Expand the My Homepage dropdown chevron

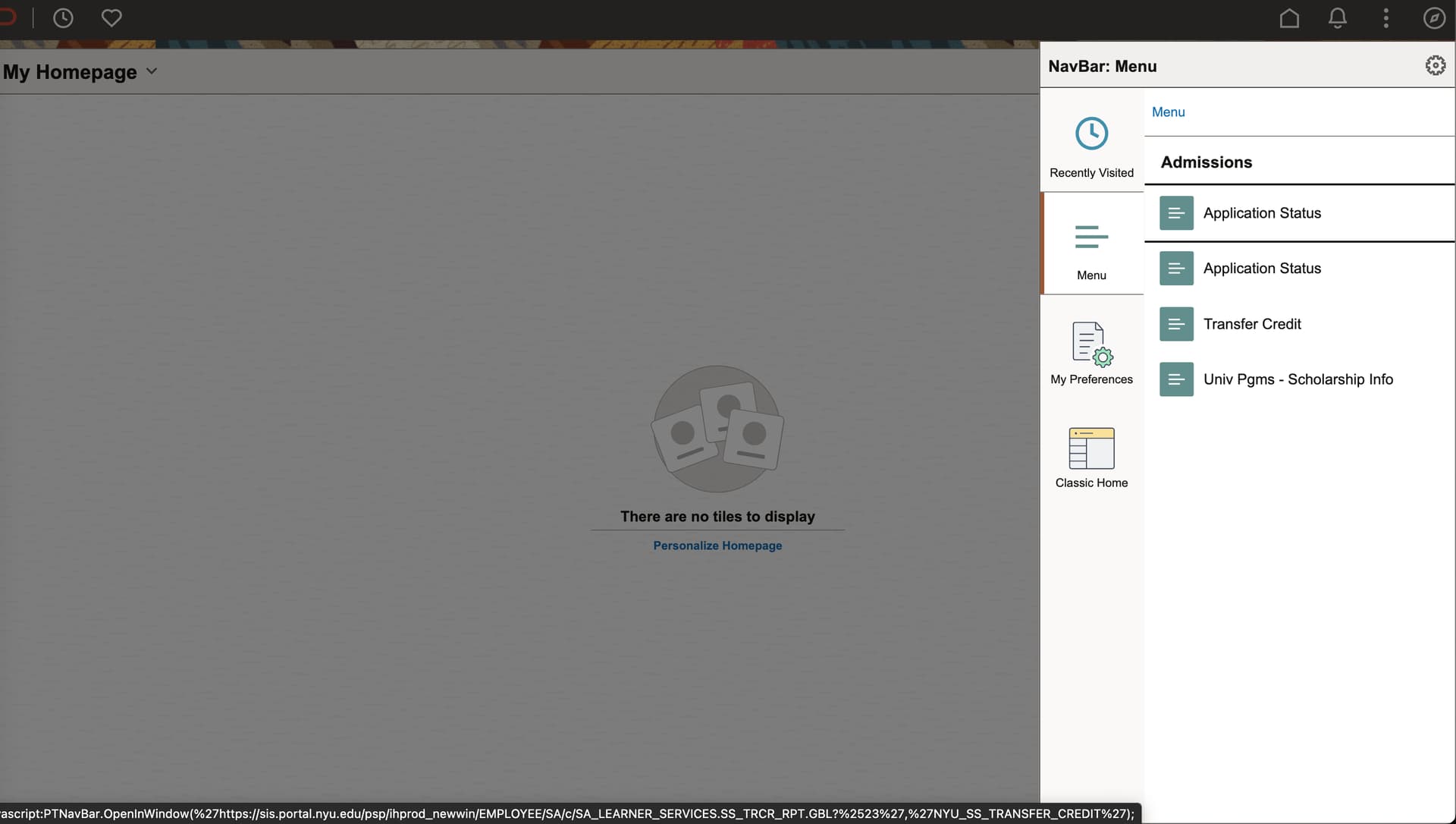coord(152,71)
